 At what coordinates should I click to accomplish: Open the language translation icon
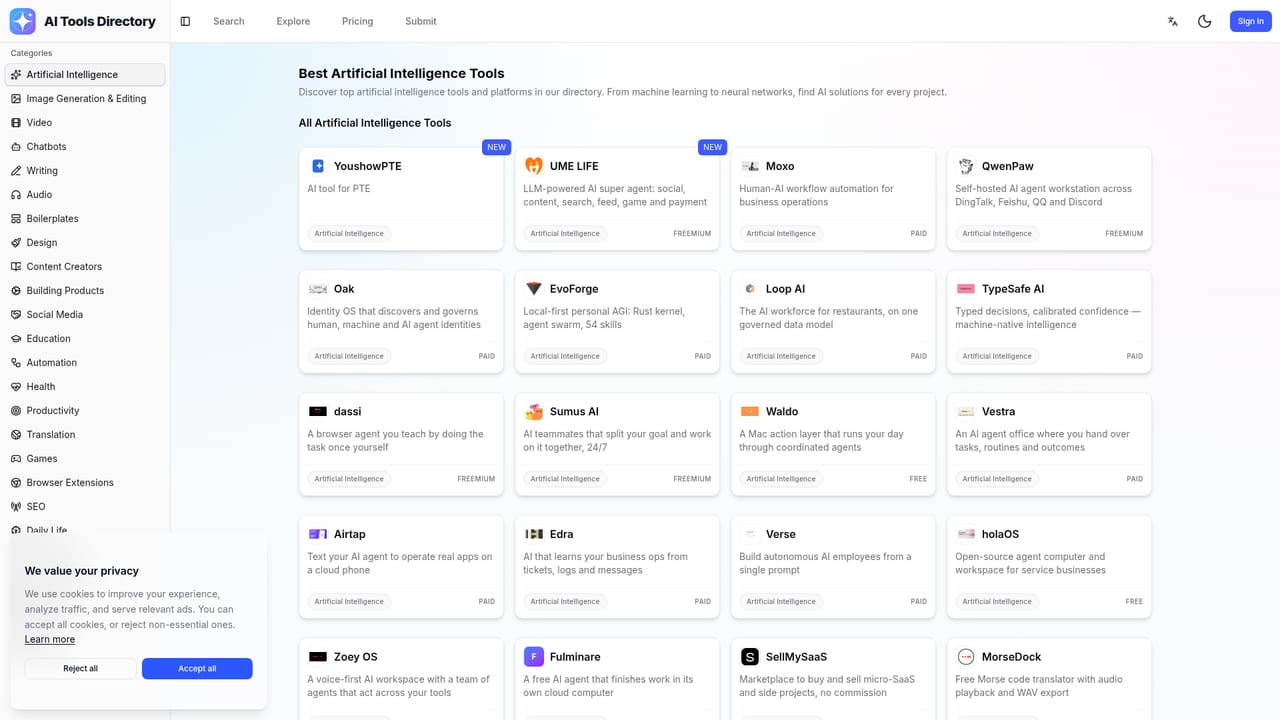click(x=1173, y=21)
